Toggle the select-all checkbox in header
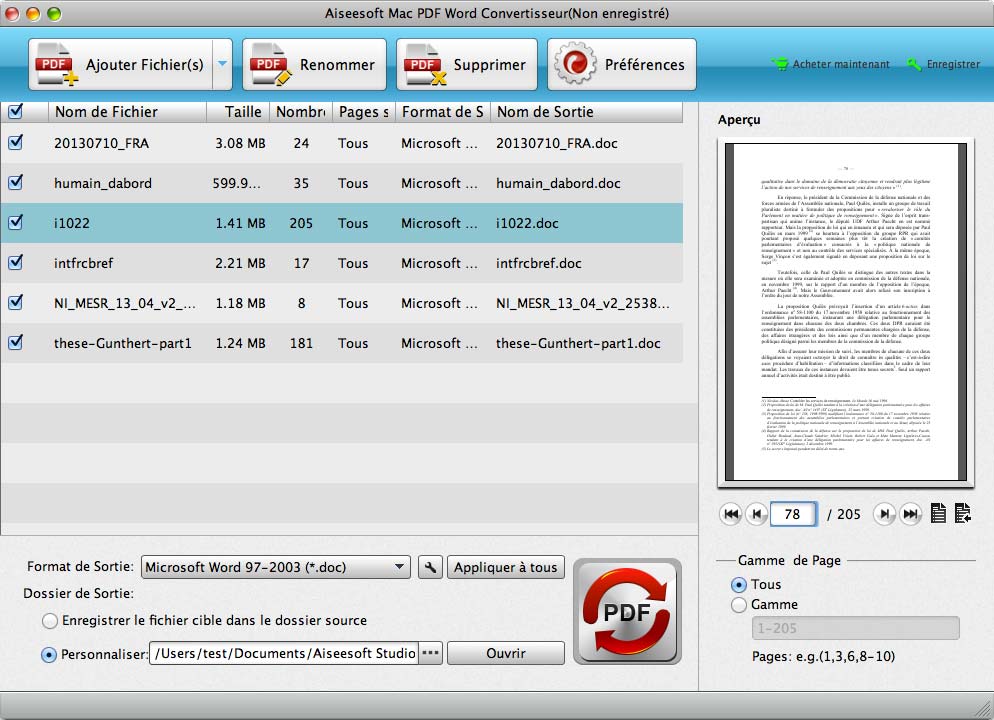 pos(14,112)
